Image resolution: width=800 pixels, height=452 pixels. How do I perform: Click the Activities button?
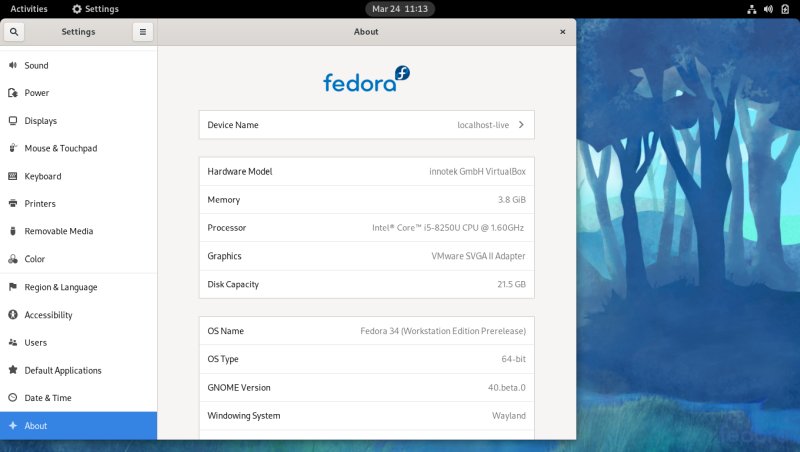click(x=28, y=9)
